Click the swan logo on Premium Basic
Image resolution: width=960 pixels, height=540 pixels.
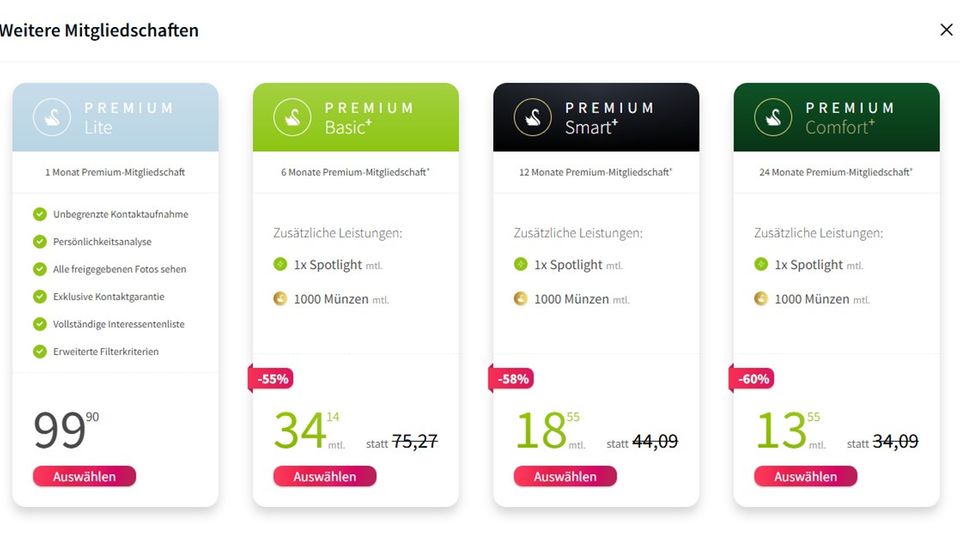click(292, 117)
